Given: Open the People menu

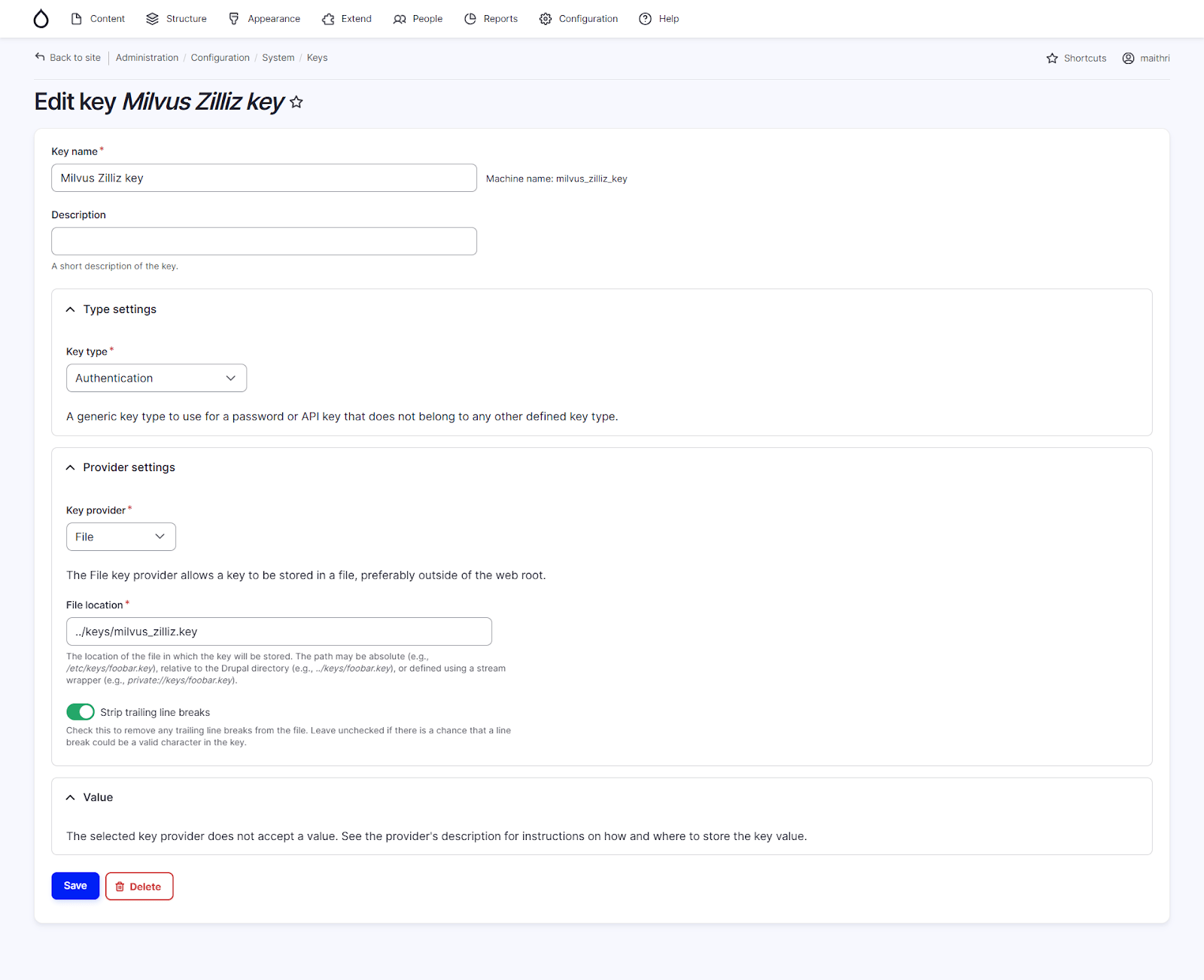Looking at the screenshot, I should point(418,19).
